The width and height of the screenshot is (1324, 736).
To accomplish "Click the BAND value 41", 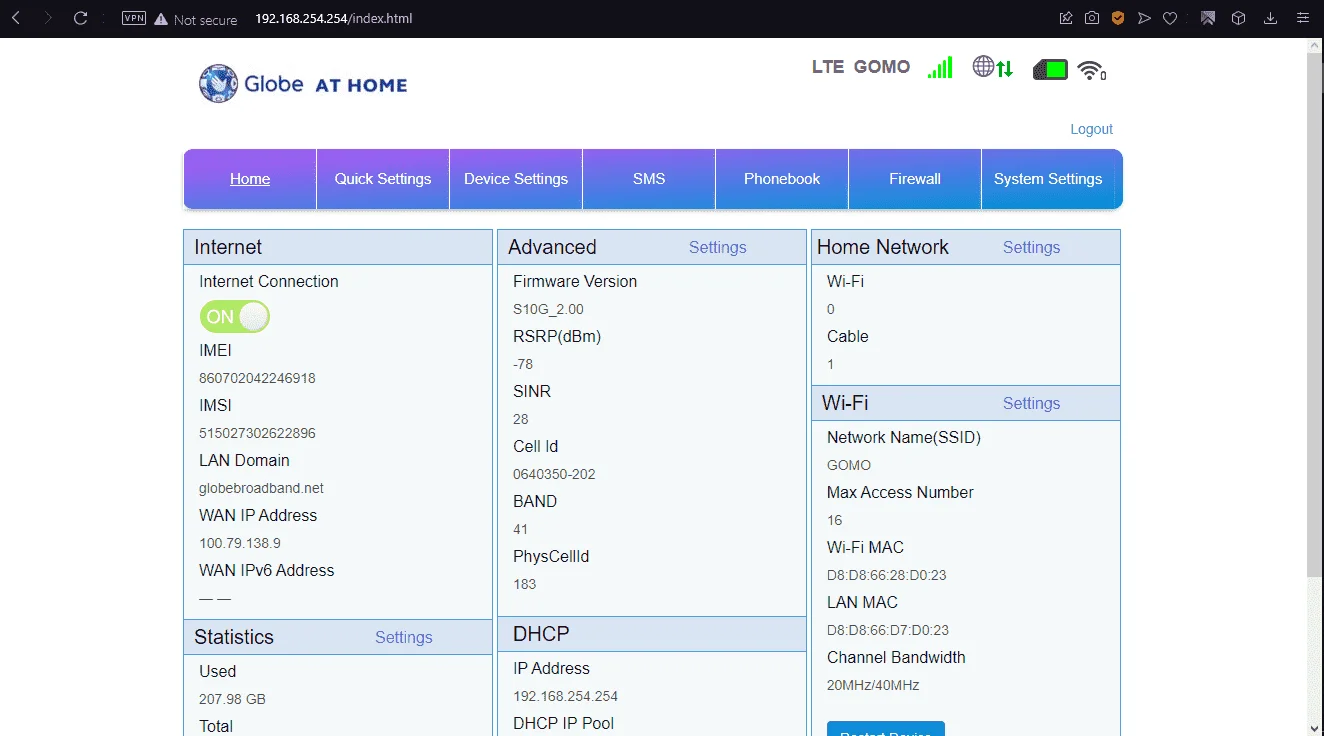I will pos(521,529).
